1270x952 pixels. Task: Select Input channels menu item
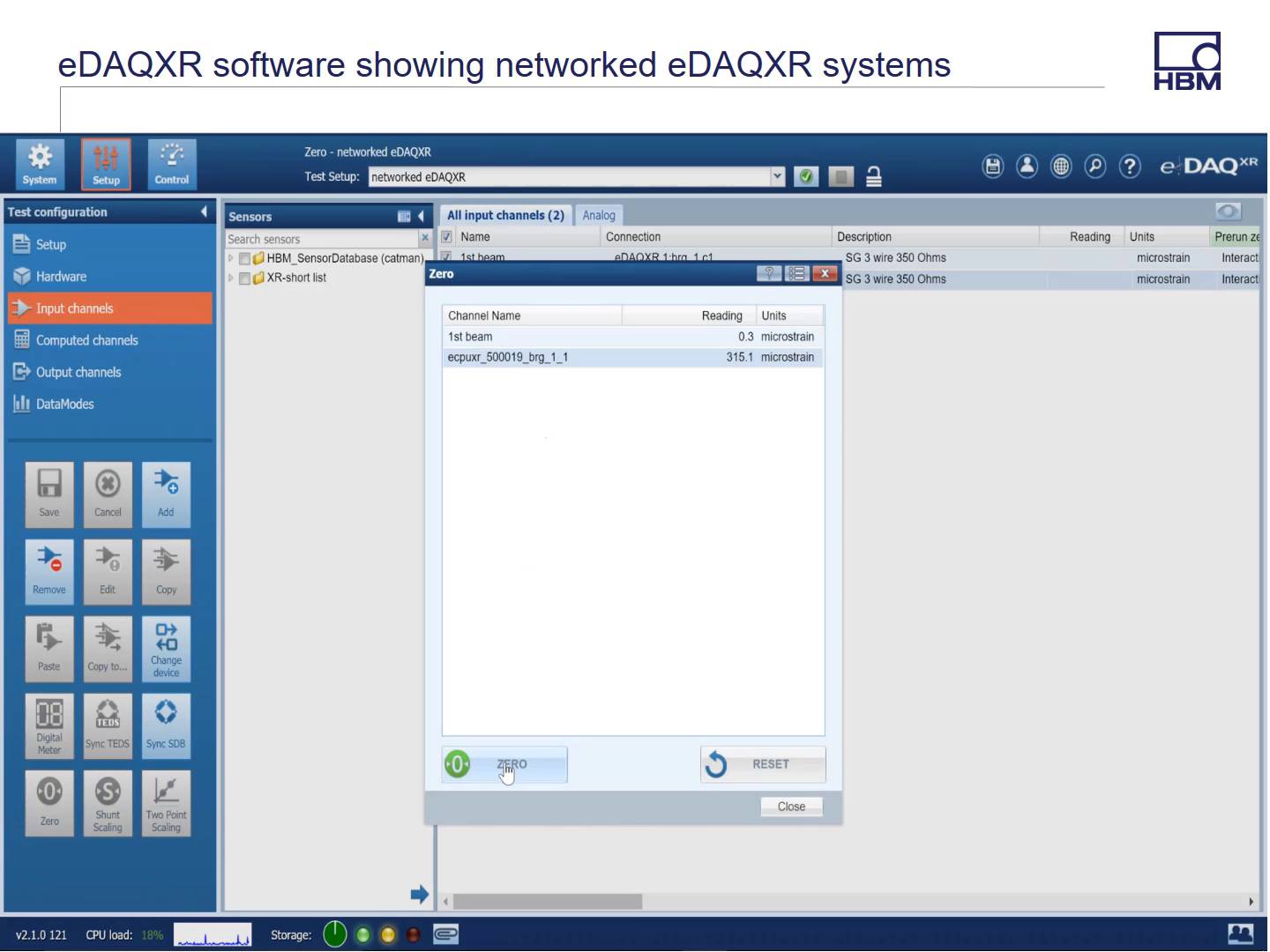click(x=110, y=309)
